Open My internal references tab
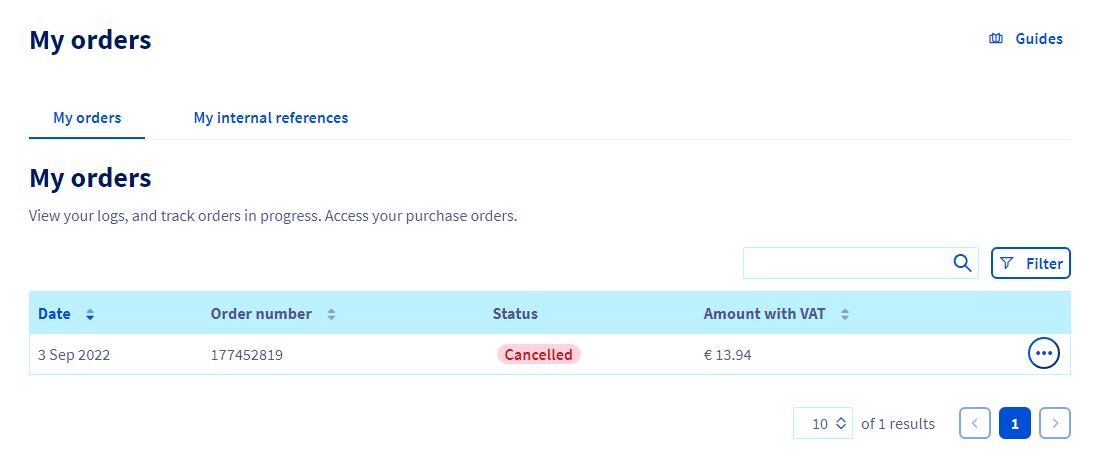This screenshot has width=1095, height=475. (x=271, y=118)
